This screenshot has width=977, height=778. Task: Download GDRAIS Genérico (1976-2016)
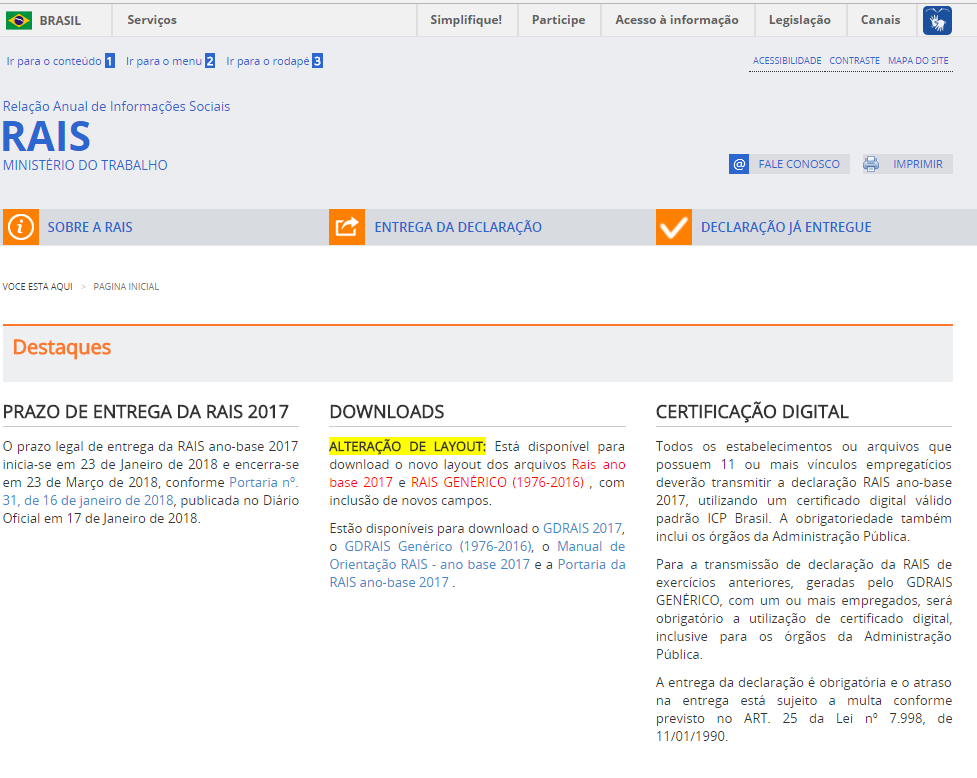pos(438,546)
